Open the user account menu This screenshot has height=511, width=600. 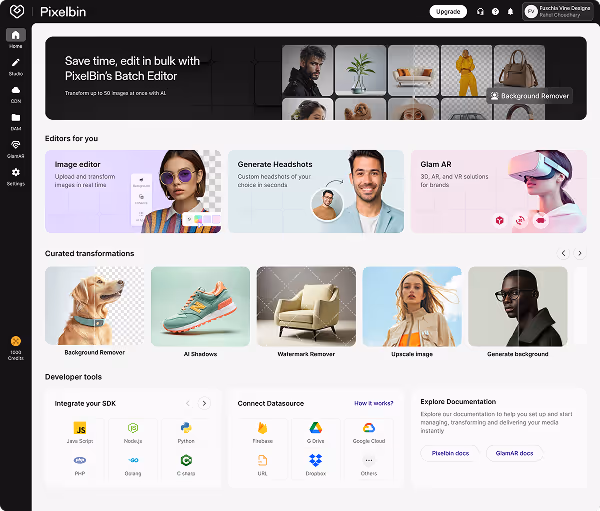tap(558, 11)
